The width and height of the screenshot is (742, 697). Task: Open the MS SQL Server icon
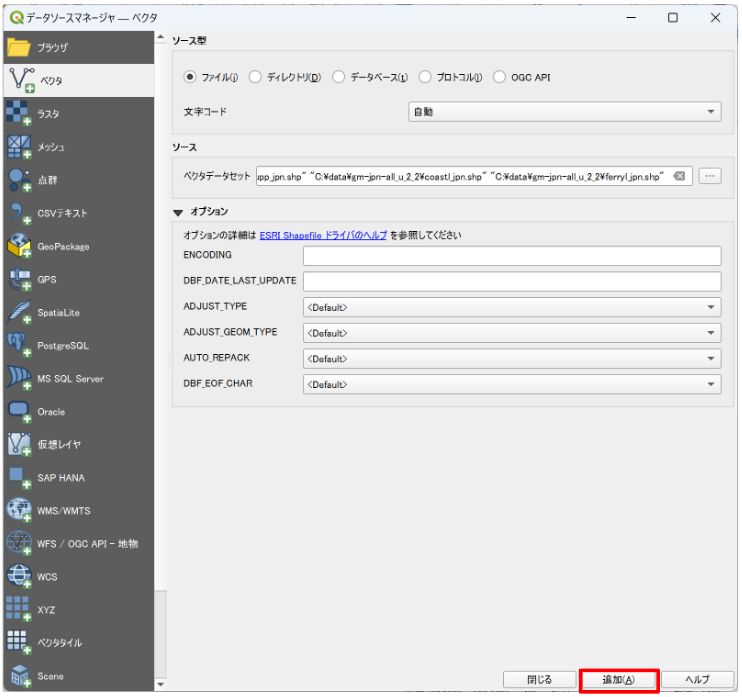tap(19, 379)
